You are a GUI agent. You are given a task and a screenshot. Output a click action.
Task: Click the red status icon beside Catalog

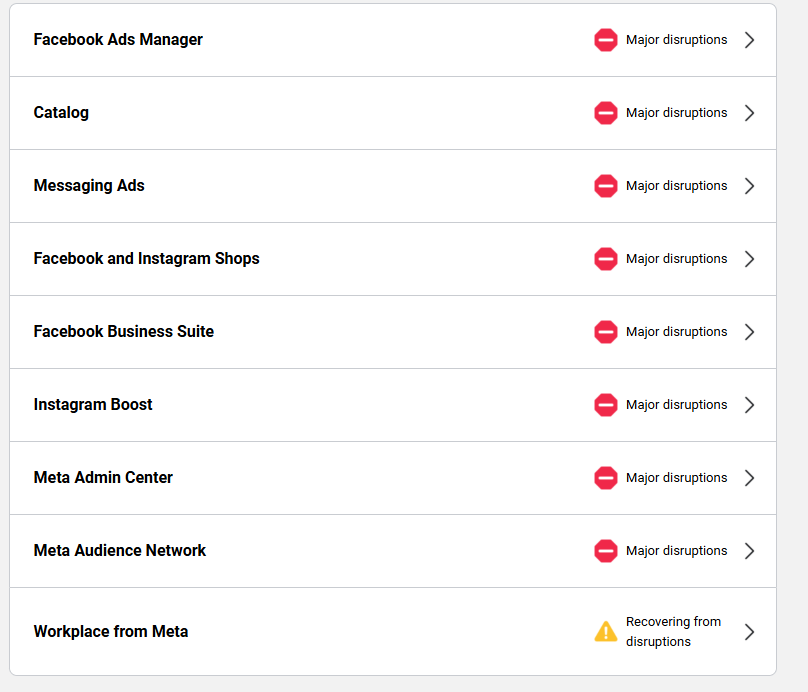[x=606, y=113]
